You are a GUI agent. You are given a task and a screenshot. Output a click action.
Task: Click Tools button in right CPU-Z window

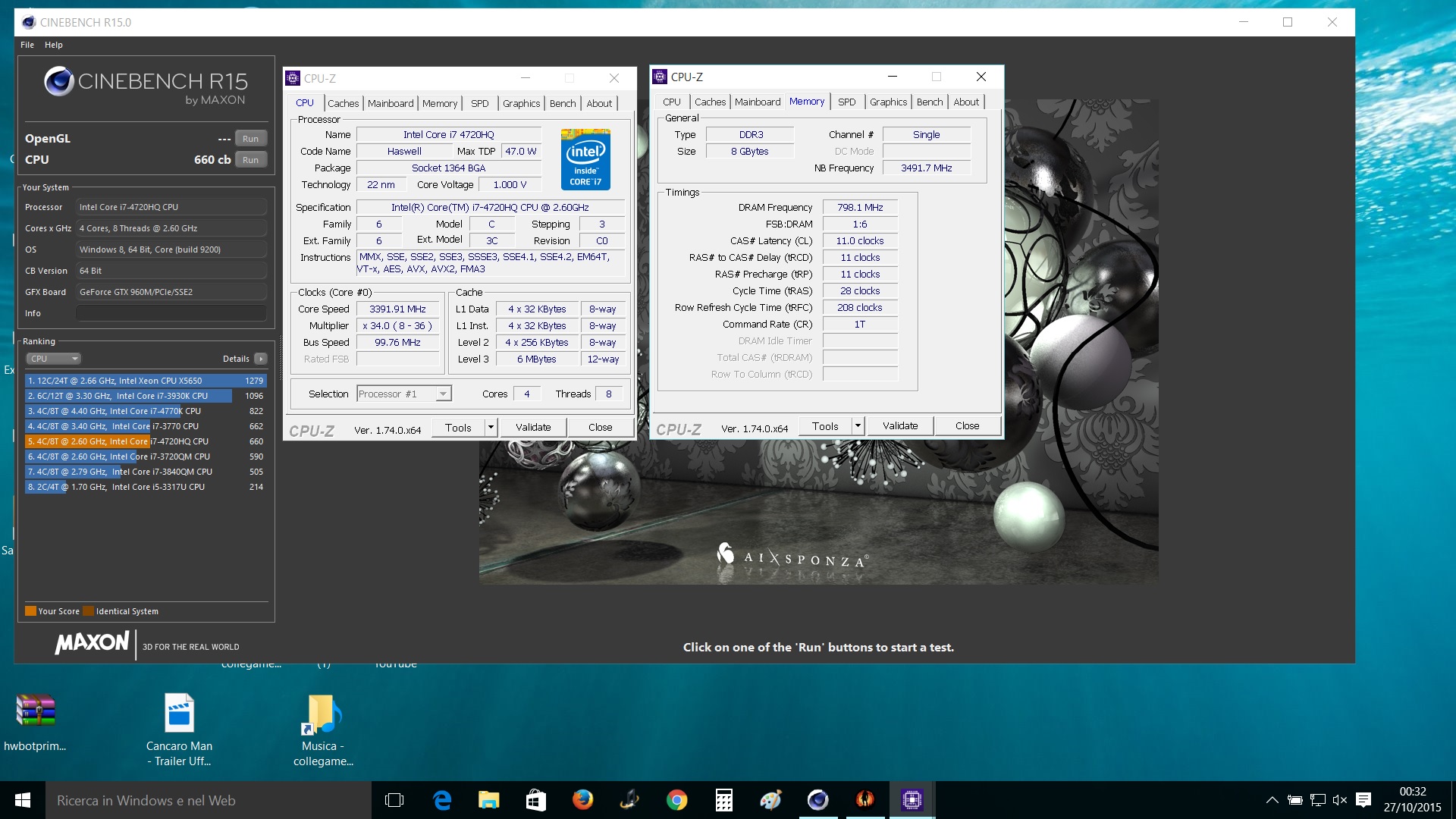click(x=825, y=426)
